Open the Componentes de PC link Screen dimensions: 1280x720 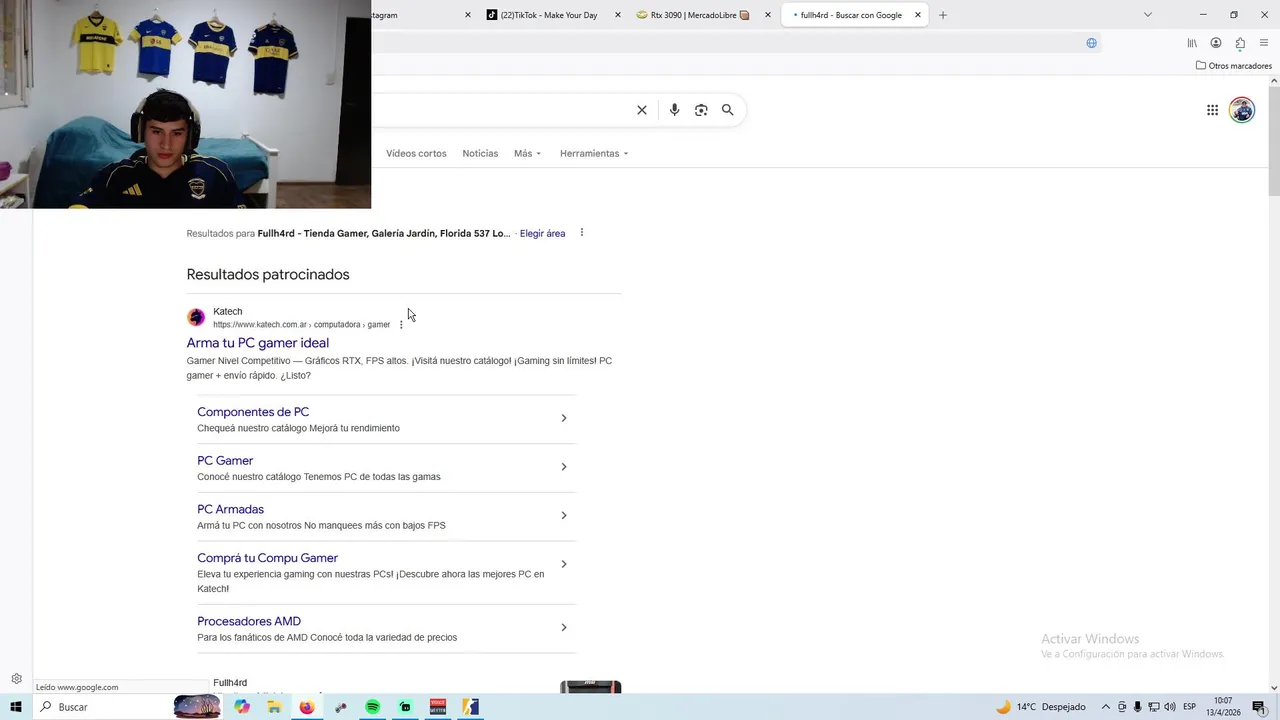tap(253, 412)
